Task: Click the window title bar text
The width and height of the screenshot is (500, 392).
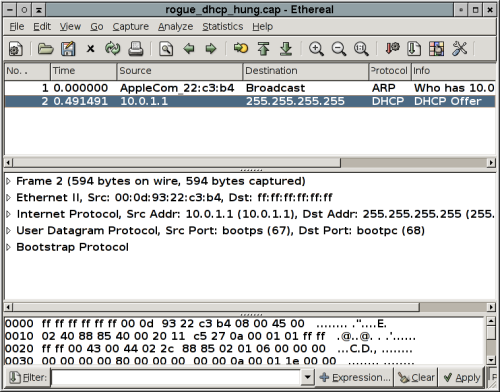Action: [249, 10]
